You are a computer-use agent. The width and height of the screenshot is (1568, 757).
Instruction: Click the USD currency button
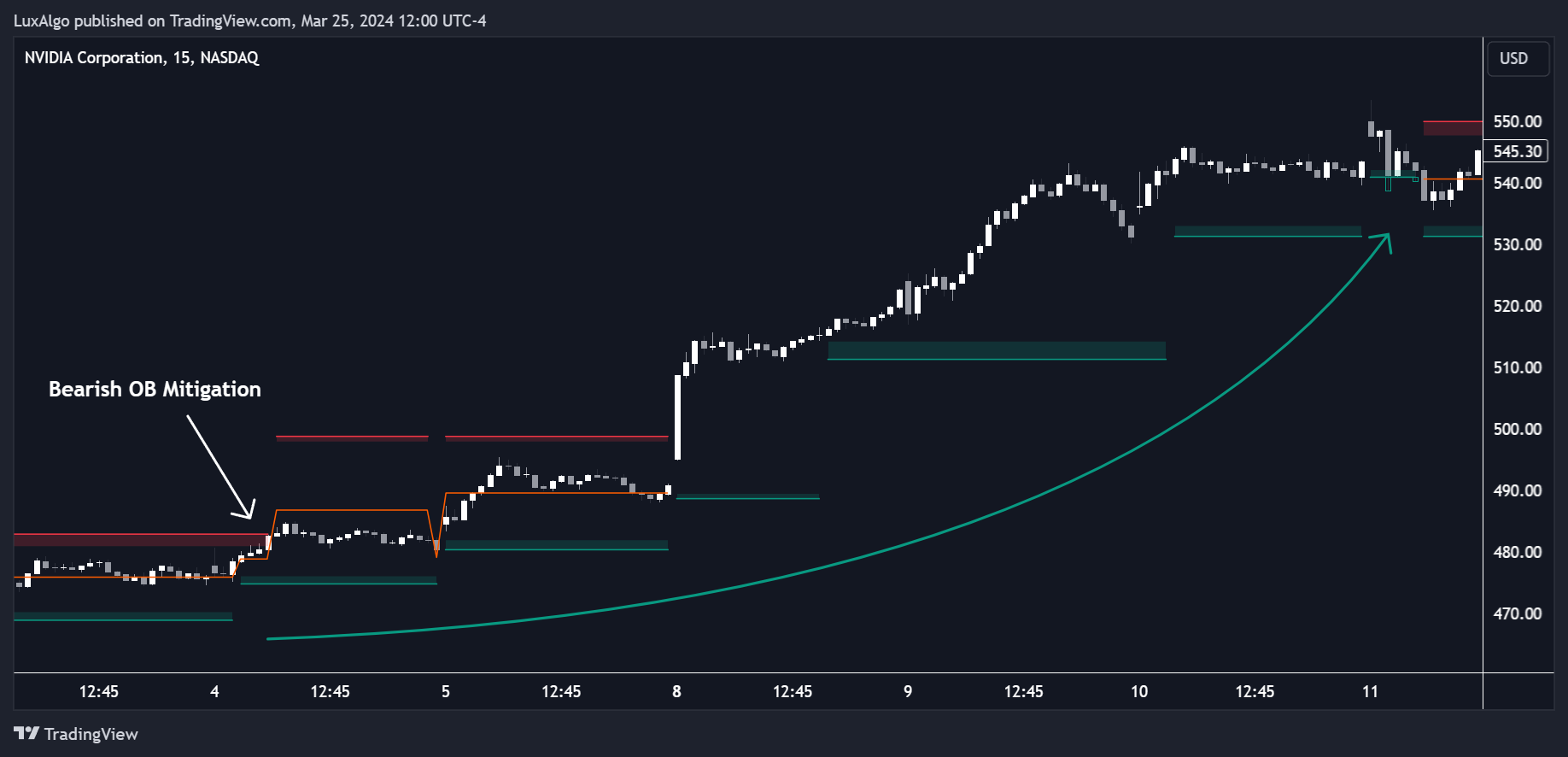(1518, 59)
